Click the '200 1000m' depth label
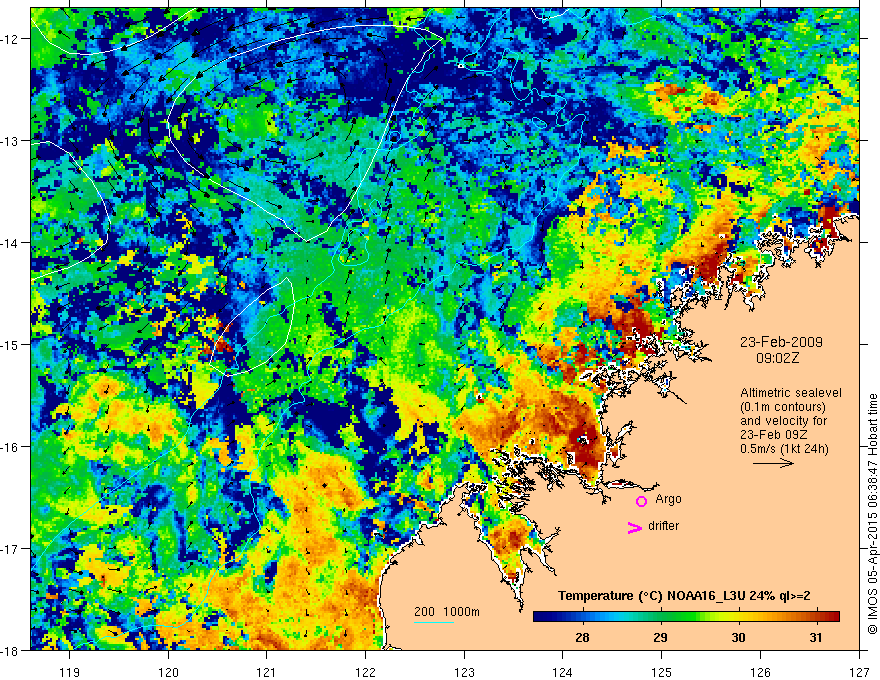Screen dimensions: 880x680 (447, 612)
